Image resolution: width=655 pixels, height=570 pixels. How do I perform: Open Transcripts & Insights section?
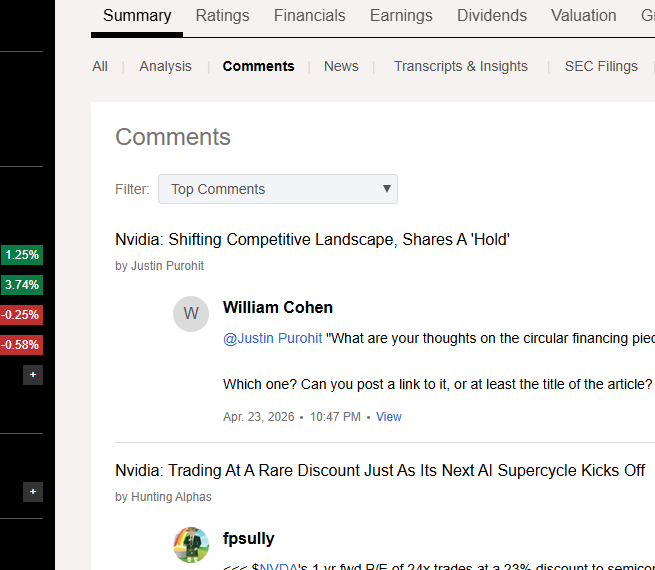pos(461,66)
